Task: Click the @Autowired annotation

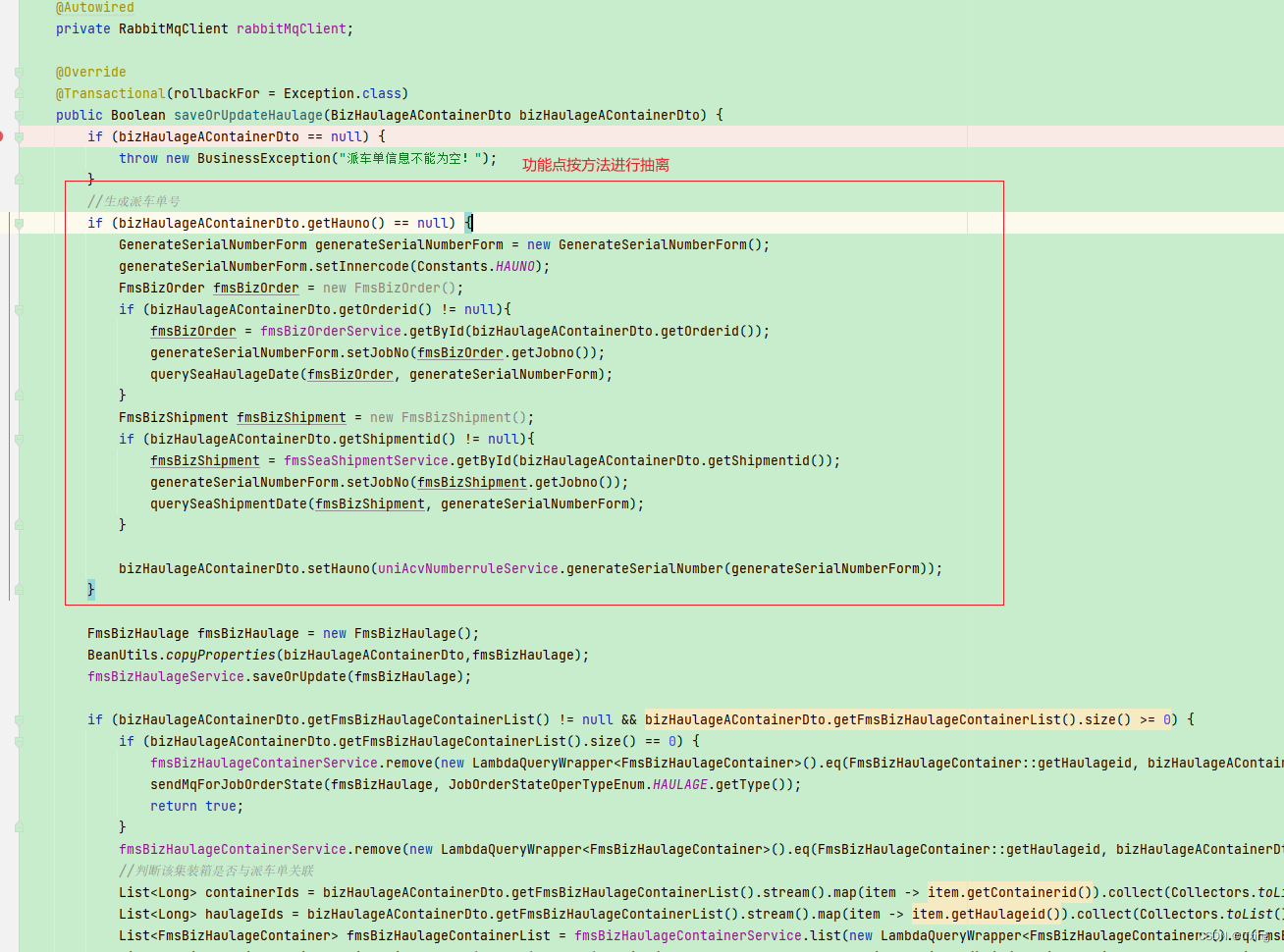Action: [95, 7]
